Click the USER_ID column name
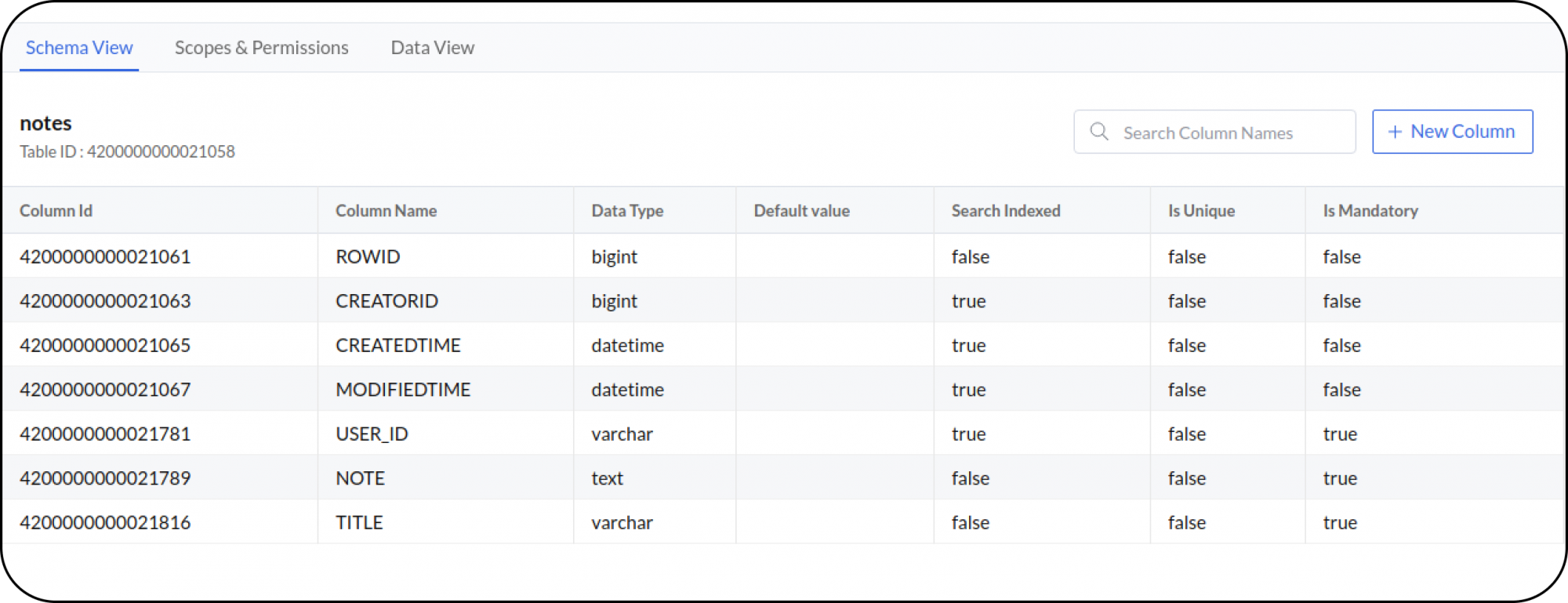 372,434
